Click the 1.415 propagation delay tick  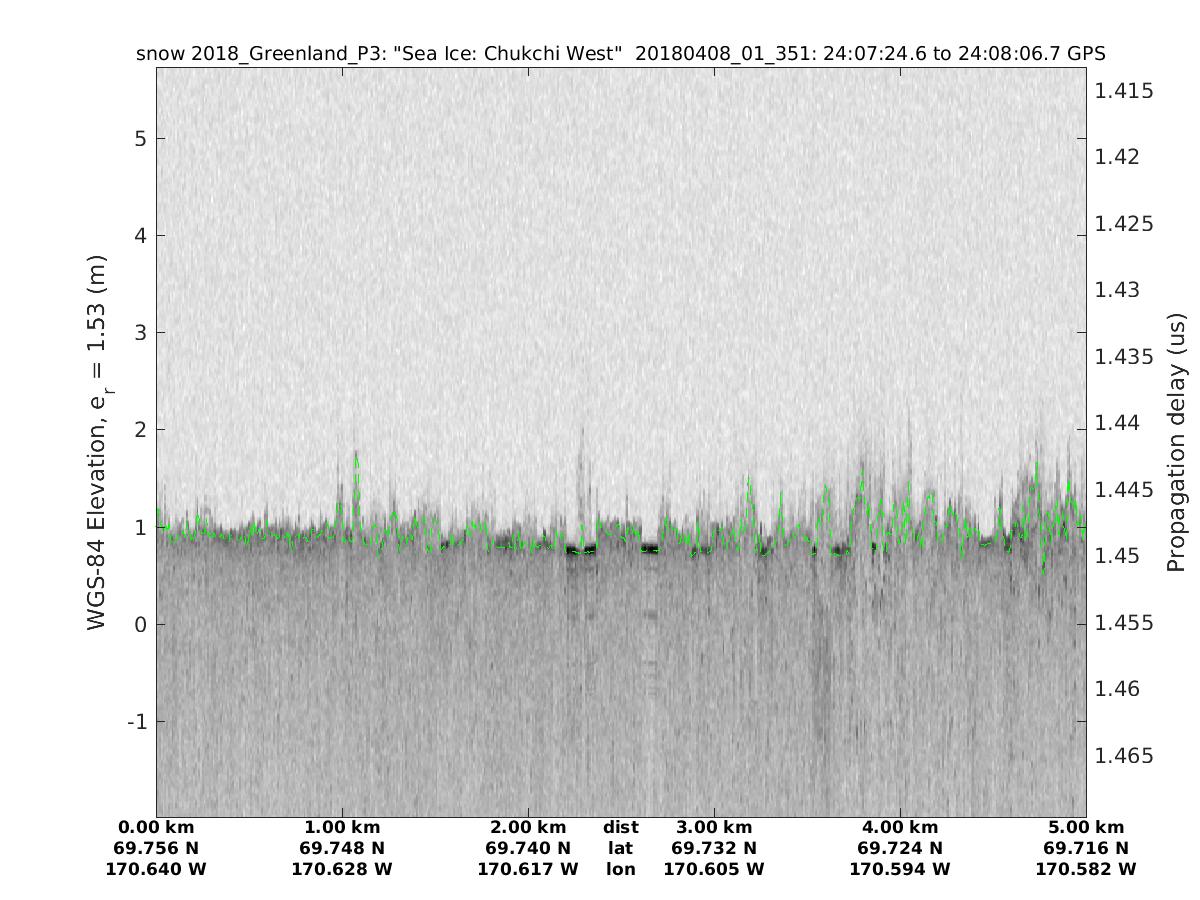coord(1124,91)
